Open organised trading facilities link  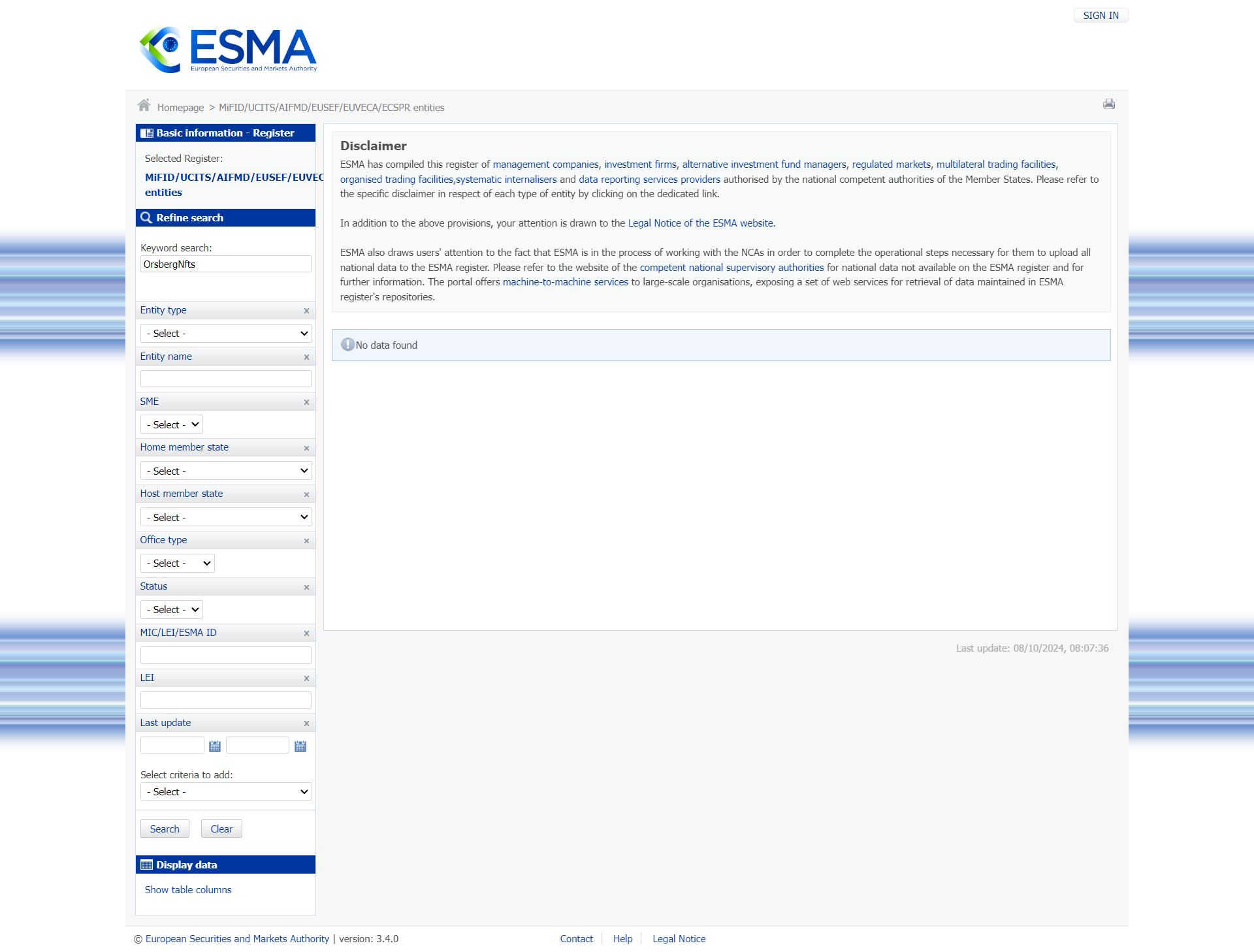pyautogui.click(x=396, y=180)
